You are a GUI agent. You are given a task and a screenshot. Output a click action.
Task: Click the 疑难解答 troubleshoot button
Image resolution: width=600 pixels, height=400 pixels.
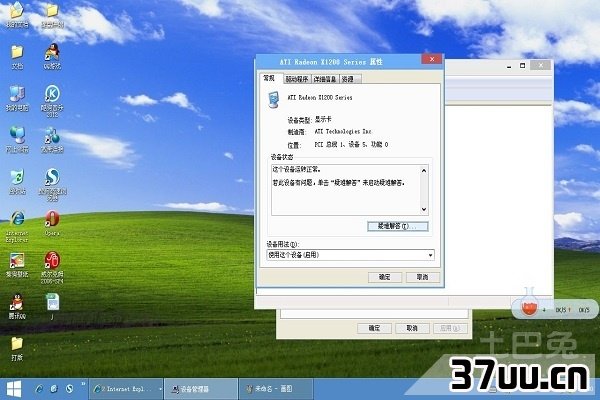click(x=398, y=226)
